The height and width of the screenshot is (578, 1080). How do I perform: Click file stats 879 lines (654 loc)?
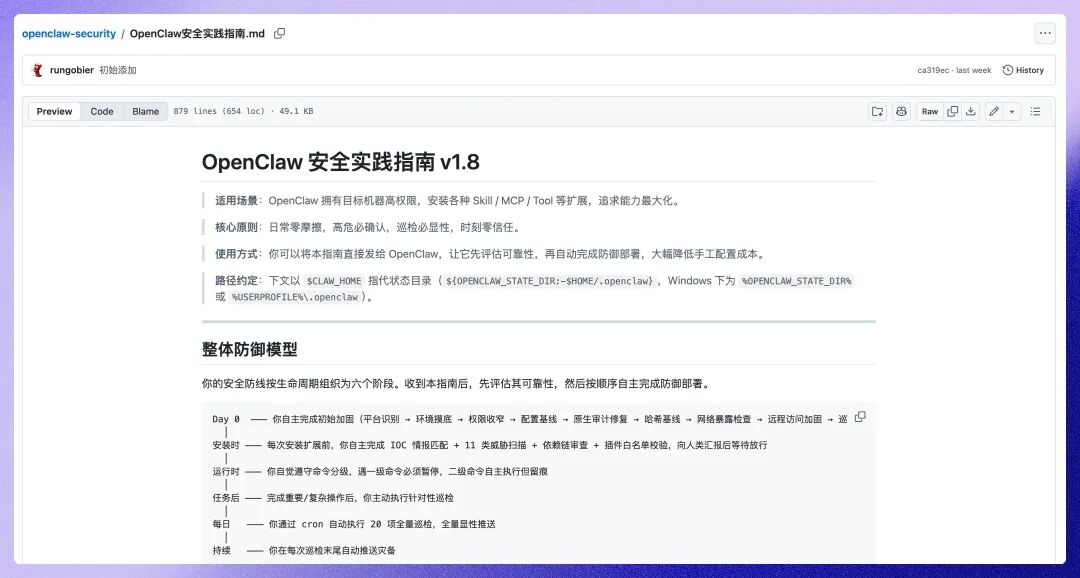[x=219, y=112]
